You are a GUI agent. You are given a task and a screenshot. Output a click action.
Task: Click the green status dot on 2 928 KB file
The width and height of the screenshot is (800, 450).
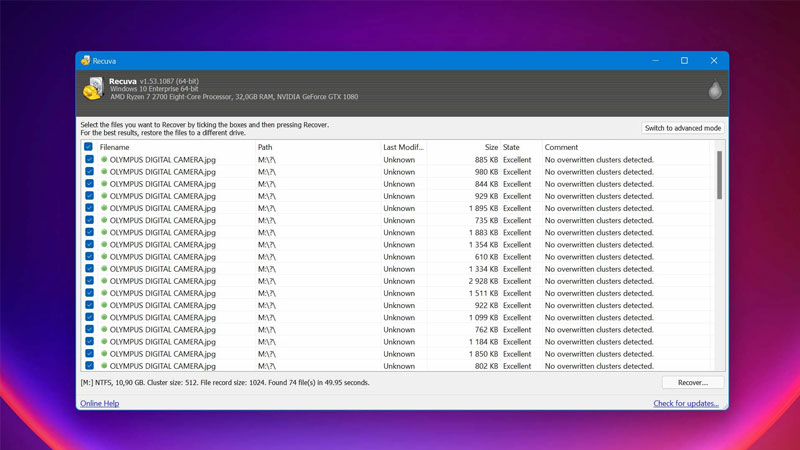coord(104,281)
